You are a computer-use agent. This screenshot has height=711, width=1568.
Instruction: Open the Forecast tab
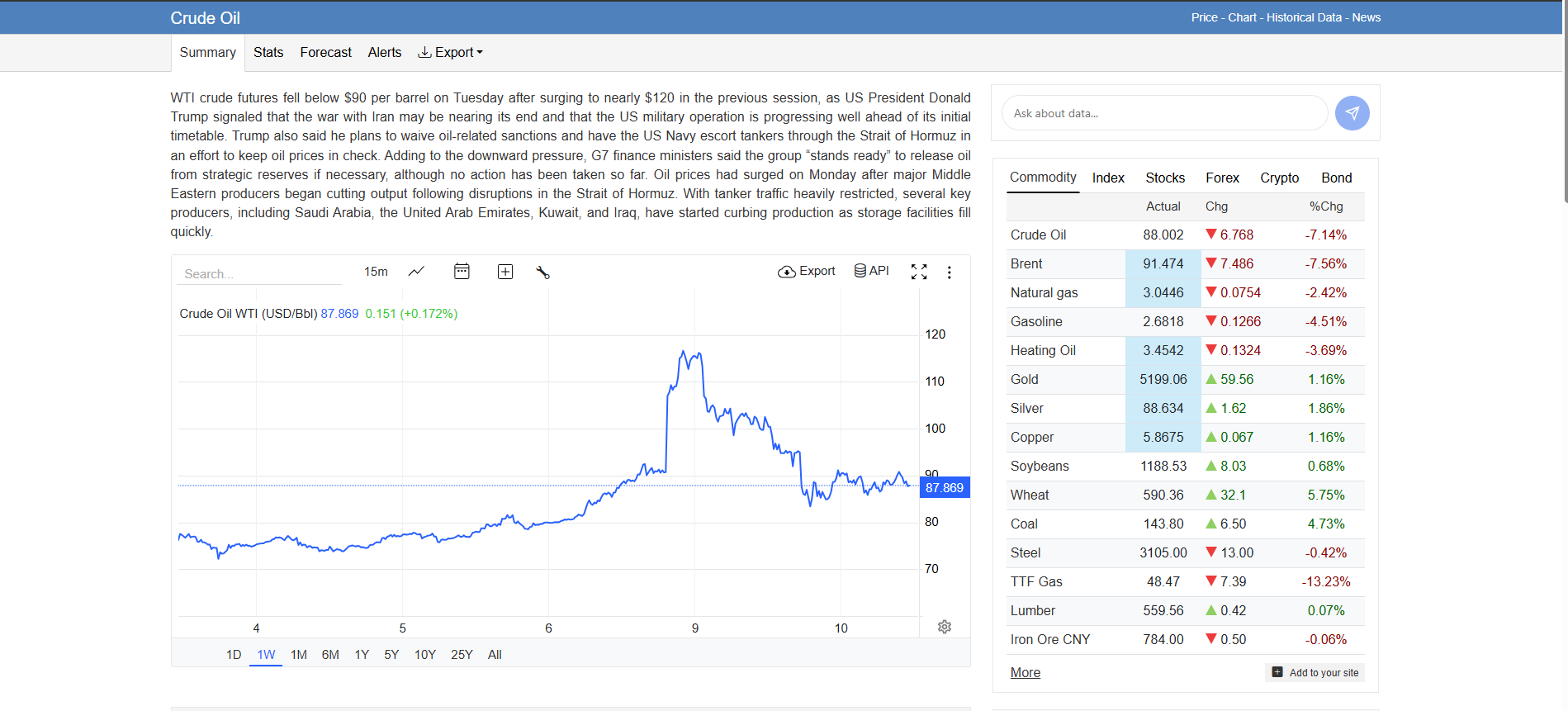[x=325, y=52]
